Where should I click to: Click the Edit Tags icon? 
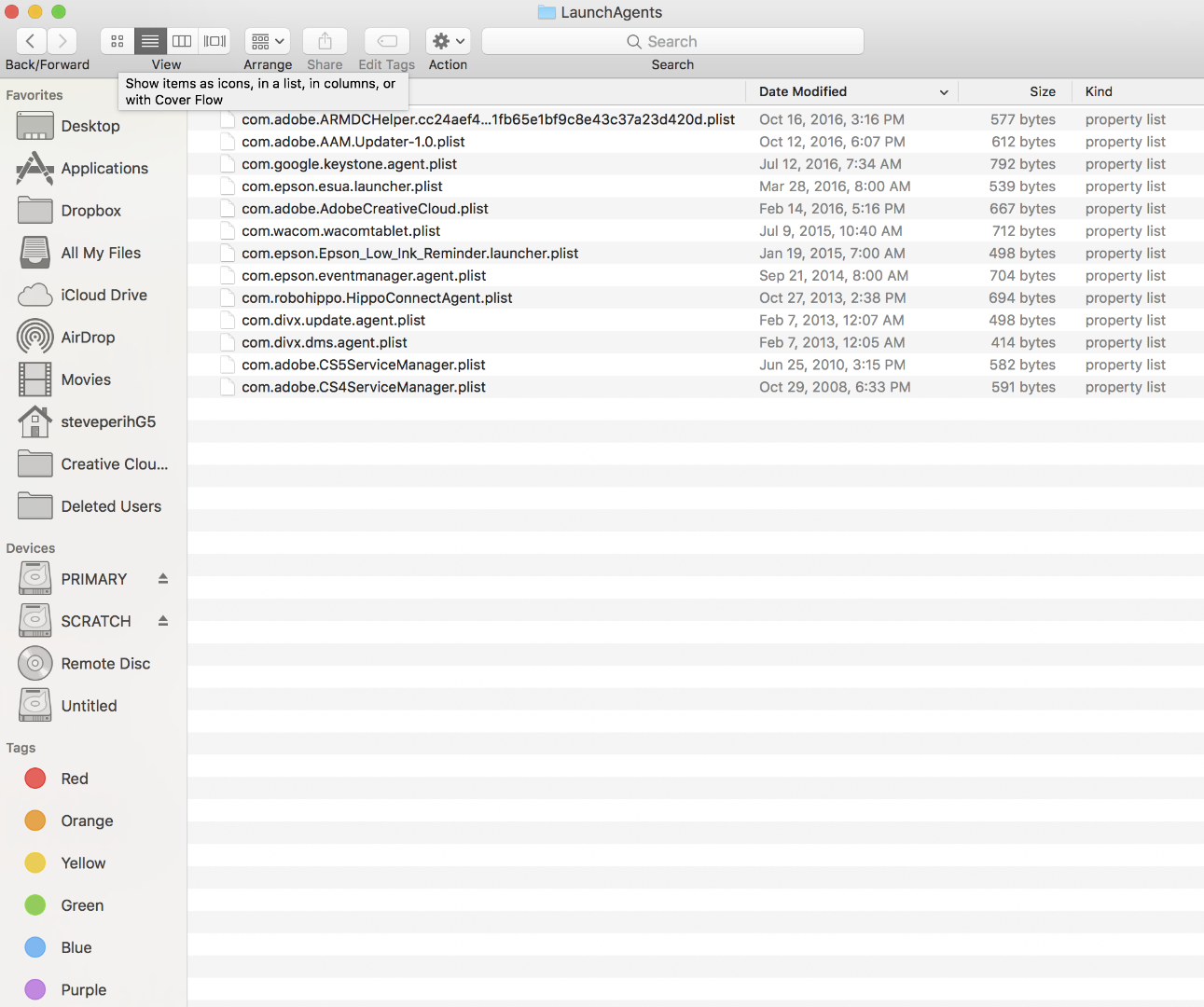pos(386,41)
